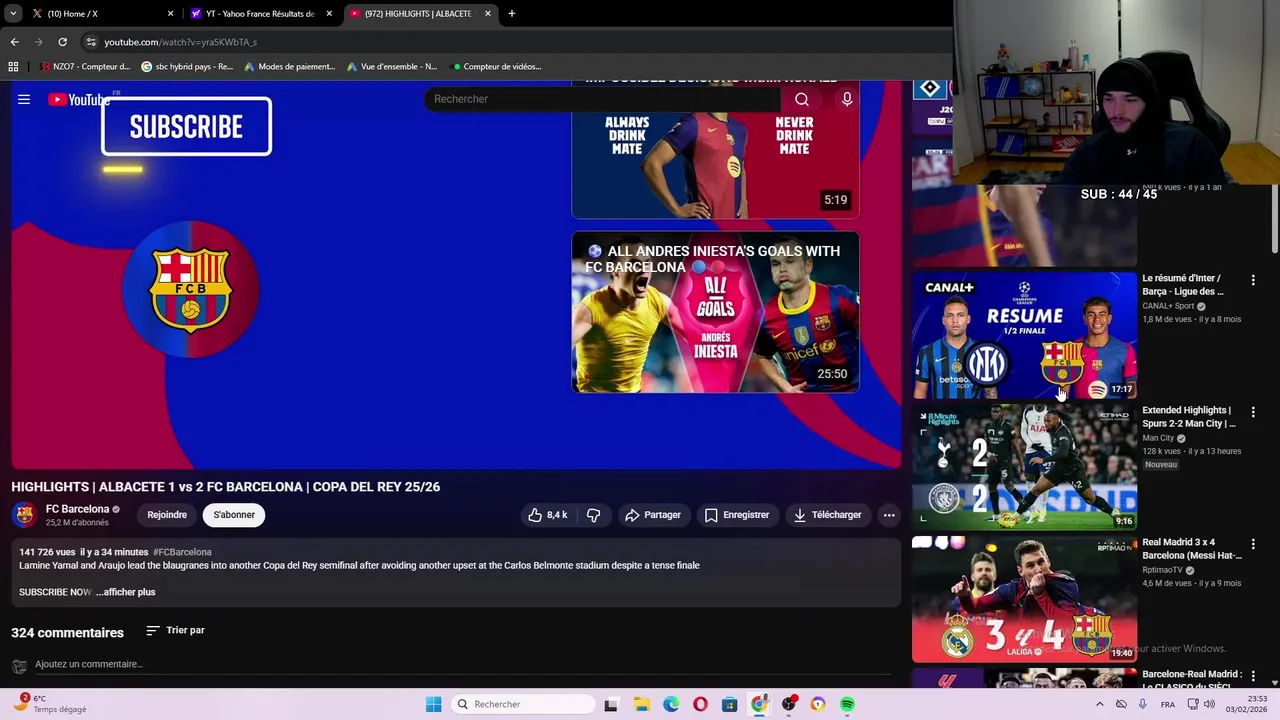
Task: Open the Microsoft Store icon in the taskbar
Action: pos(730,704)
